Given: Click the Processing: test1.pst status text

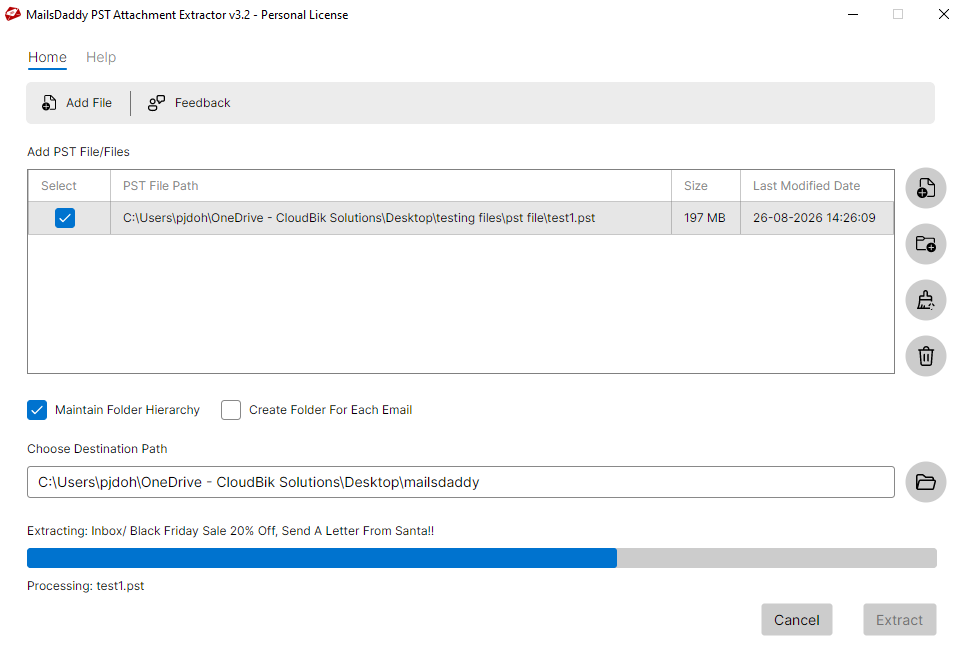Looking at the screenshot, I should pos(86,585).
